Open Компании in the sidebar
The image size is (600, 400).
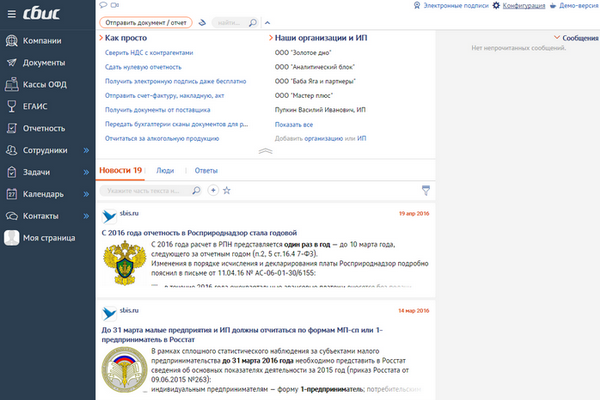click(42, 41)
